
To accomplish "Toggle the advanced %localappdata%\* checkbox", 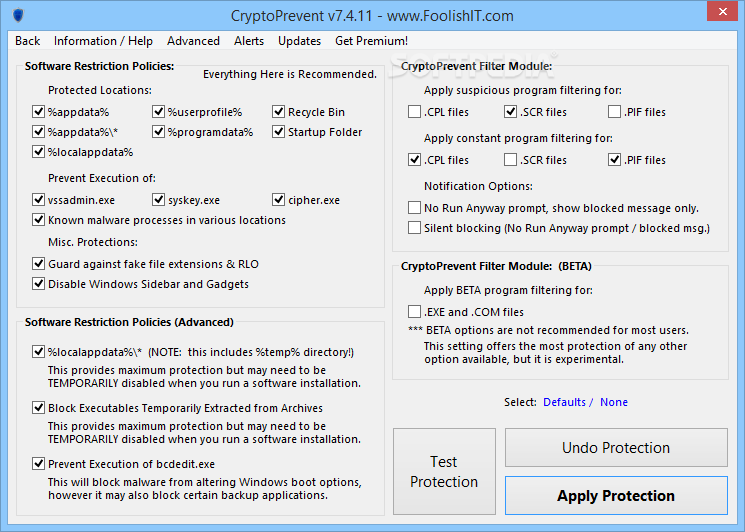I will 38,352.
